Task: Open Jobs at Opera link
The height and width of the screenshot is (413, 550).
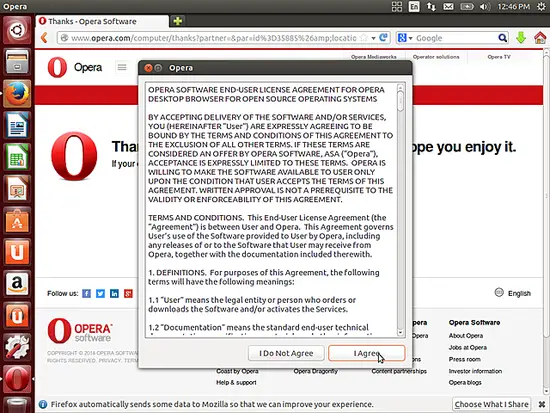Action: (468, 348)
